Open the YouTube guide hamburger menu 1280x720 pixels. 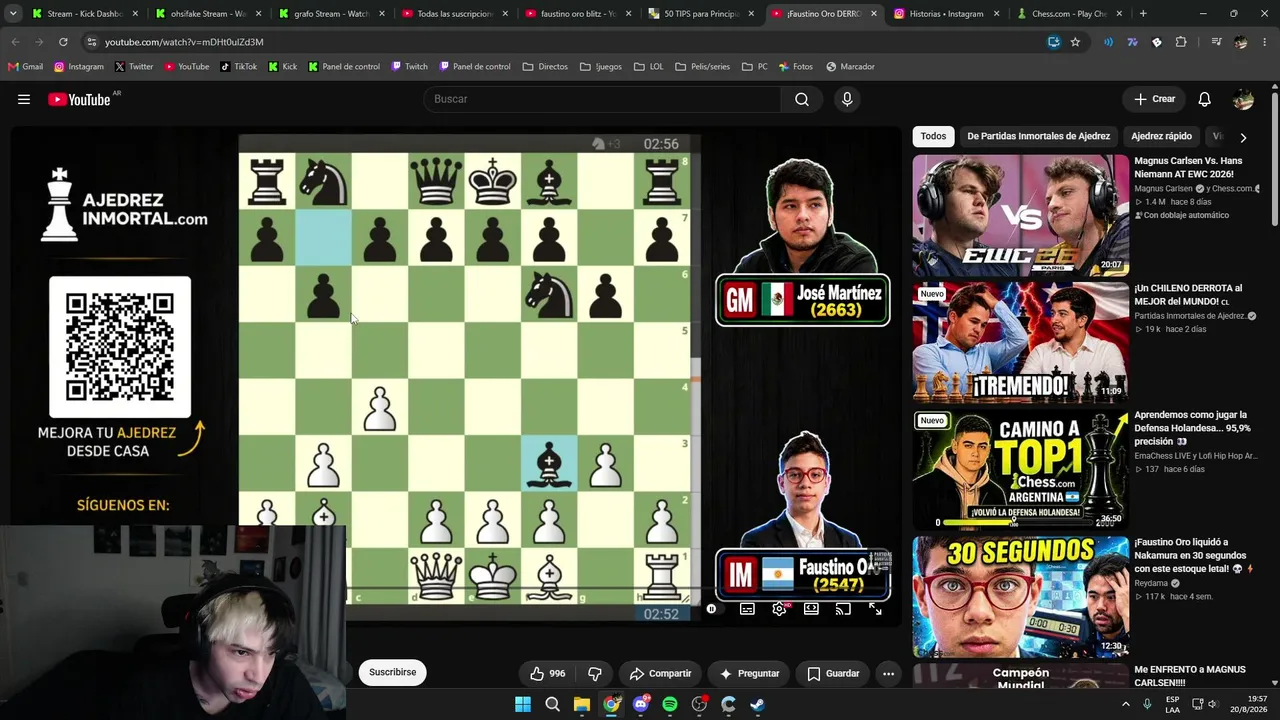tap(24, 99)
